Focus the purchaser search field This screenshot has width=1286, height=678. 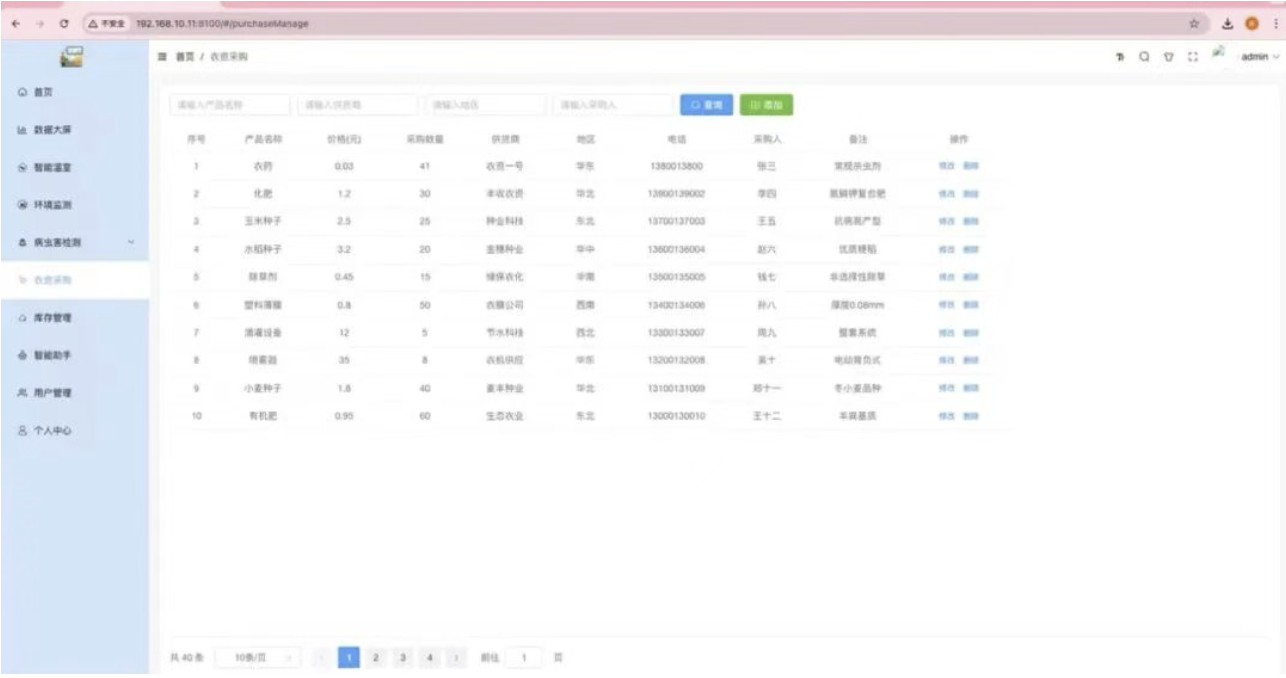[x=614, y=104]
